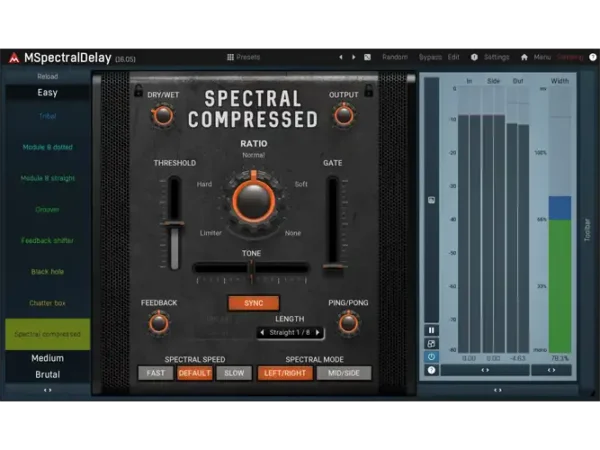Toggle the SYNC button
This screenshot has height=450, width=600.
point(254,303)
